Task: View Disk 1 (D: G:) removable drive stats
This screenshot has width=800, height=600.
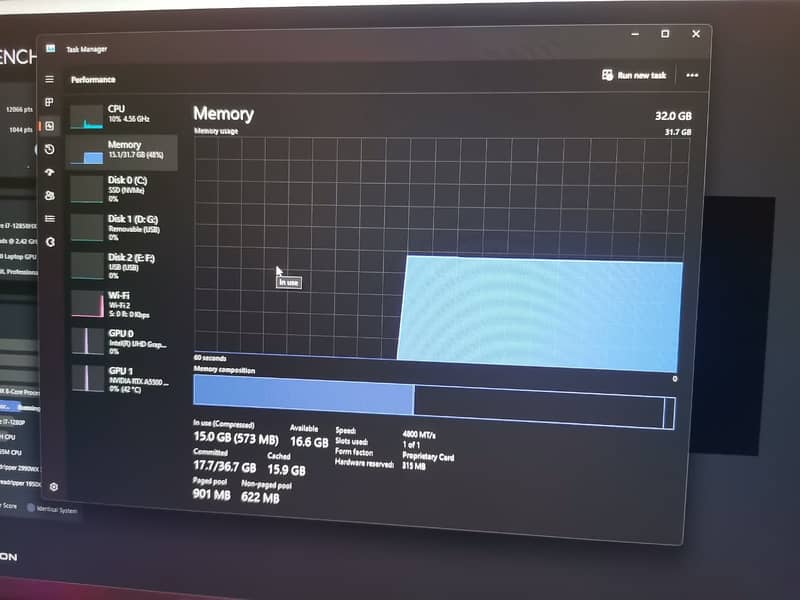Action: [120, 227]
